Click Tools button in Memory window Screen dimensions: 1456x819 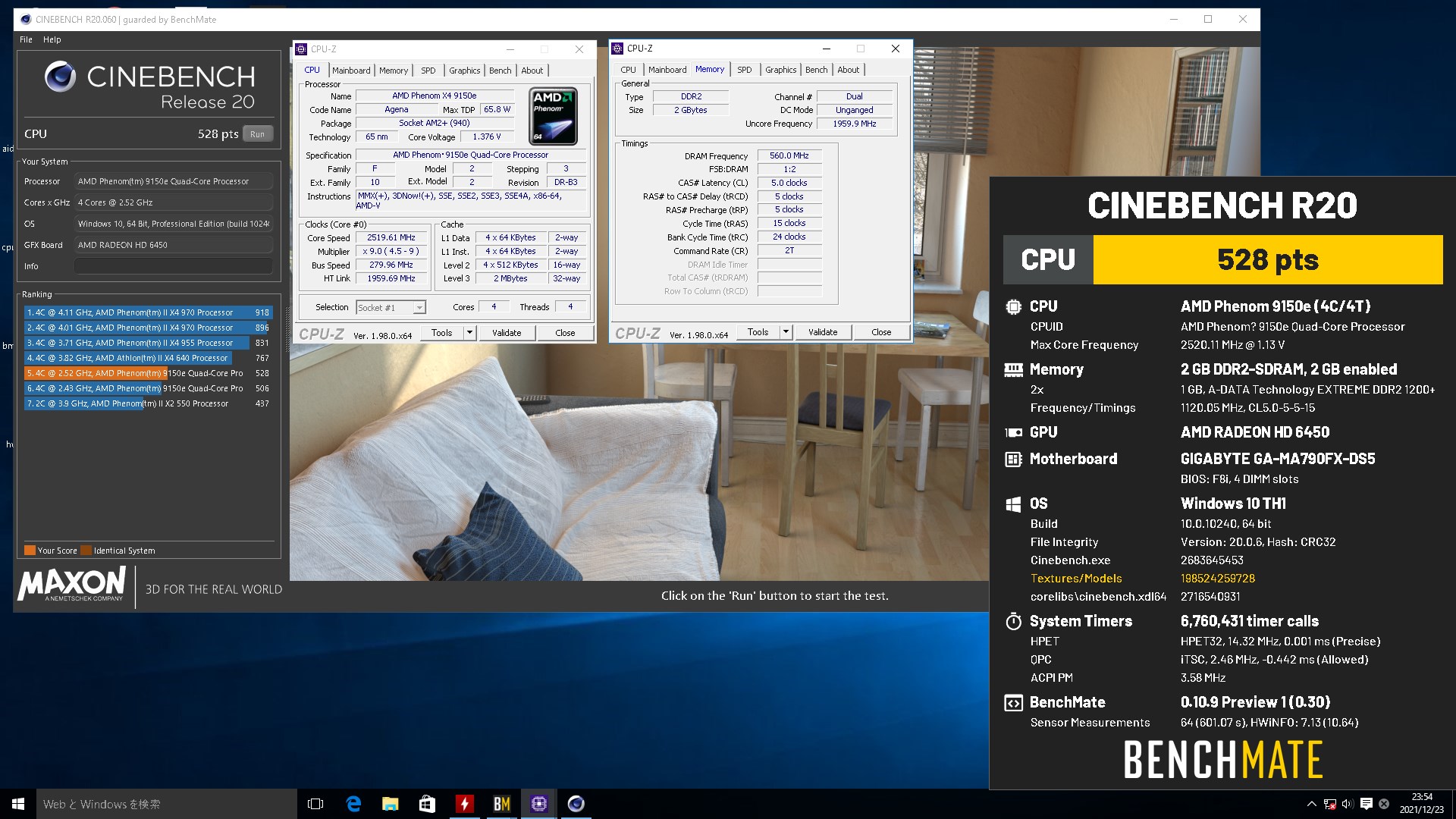coord(758,332)
